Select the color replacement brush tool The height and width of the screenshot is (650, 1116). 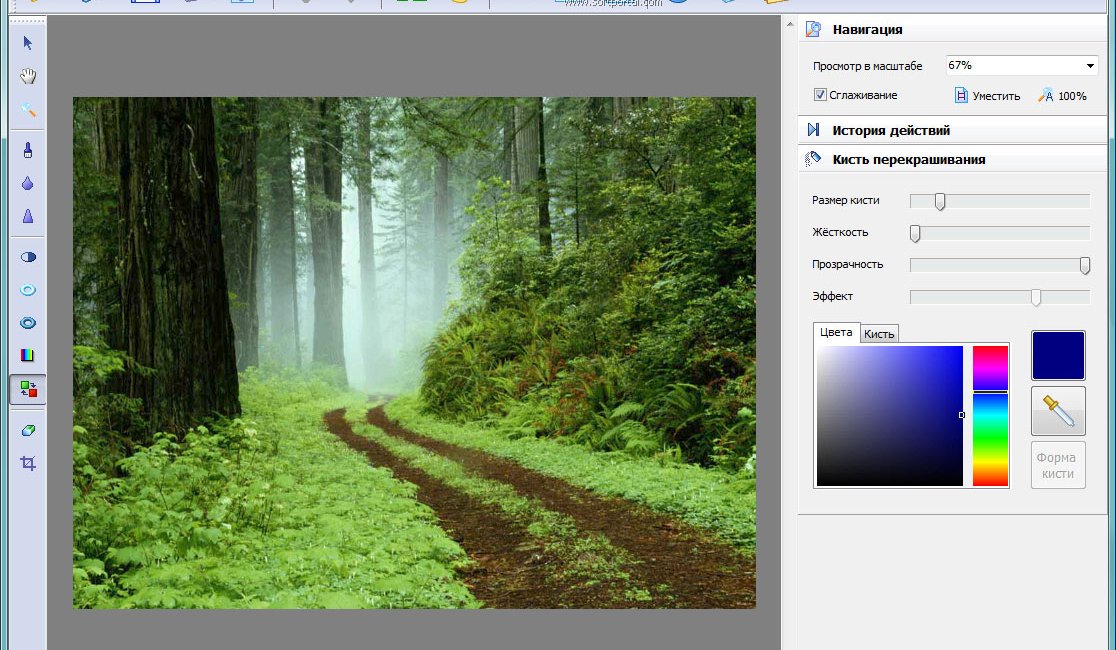tap(28, 389)
